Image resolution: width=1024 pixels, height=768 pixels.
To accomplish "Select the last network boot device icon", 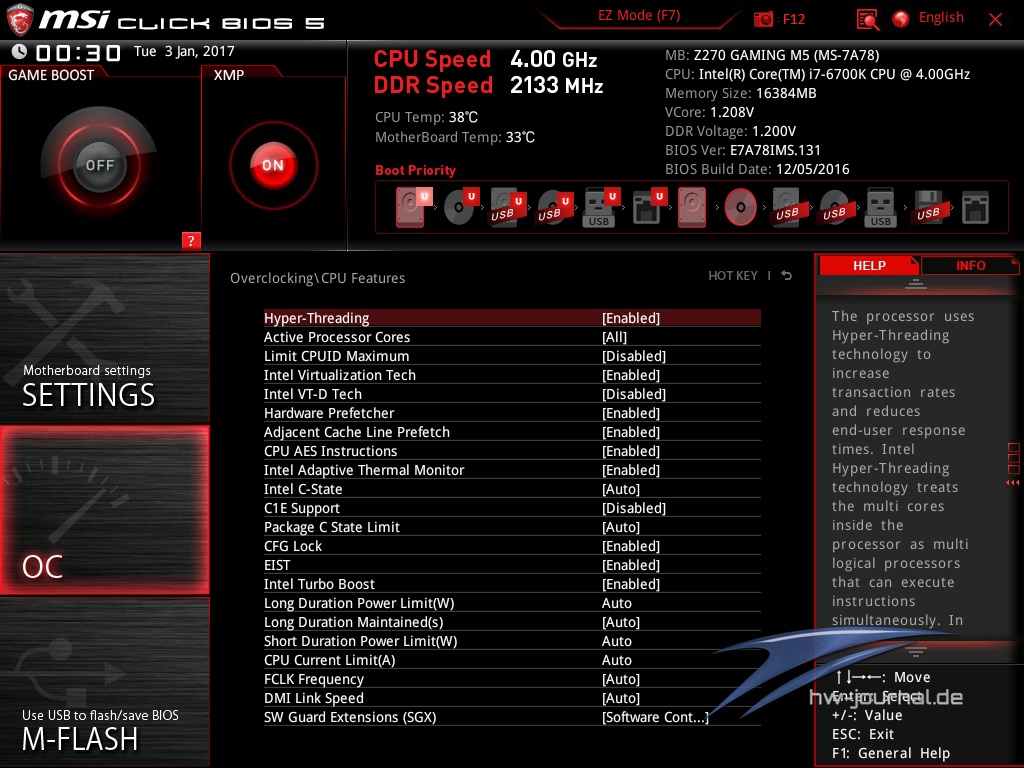I will tap(974, 207).
